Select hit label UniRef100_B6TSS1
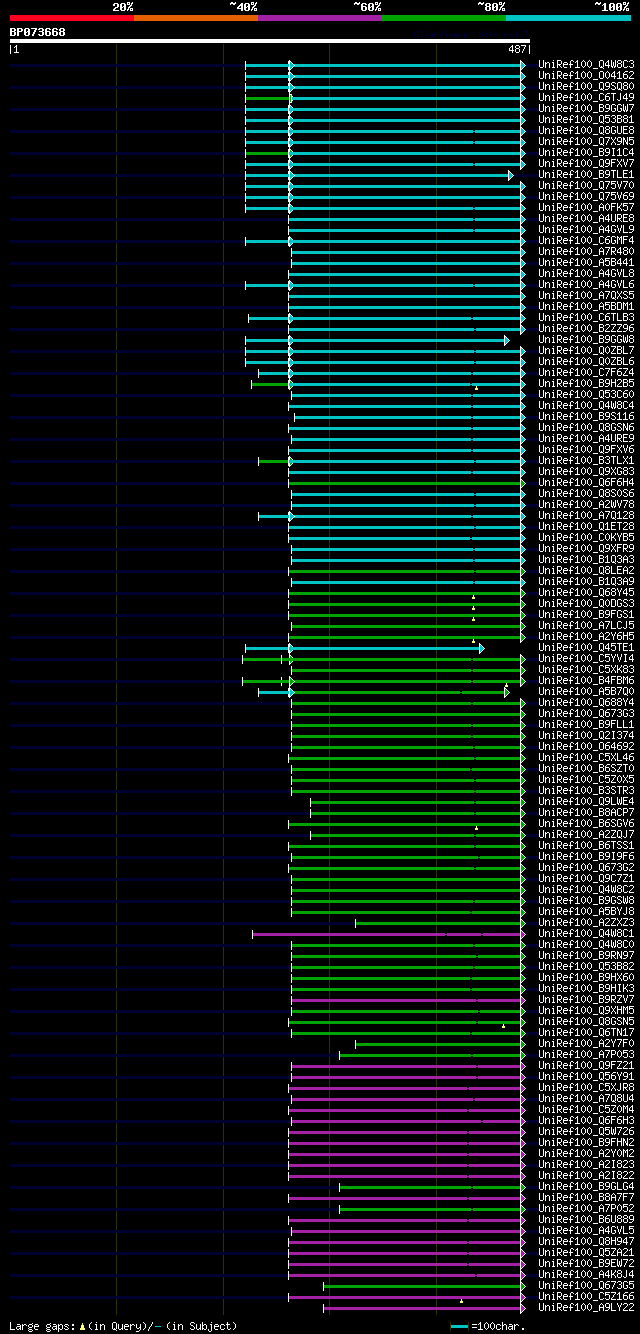Image resolution: width=640 pixels, height=1334 pixels. (586, 845)
